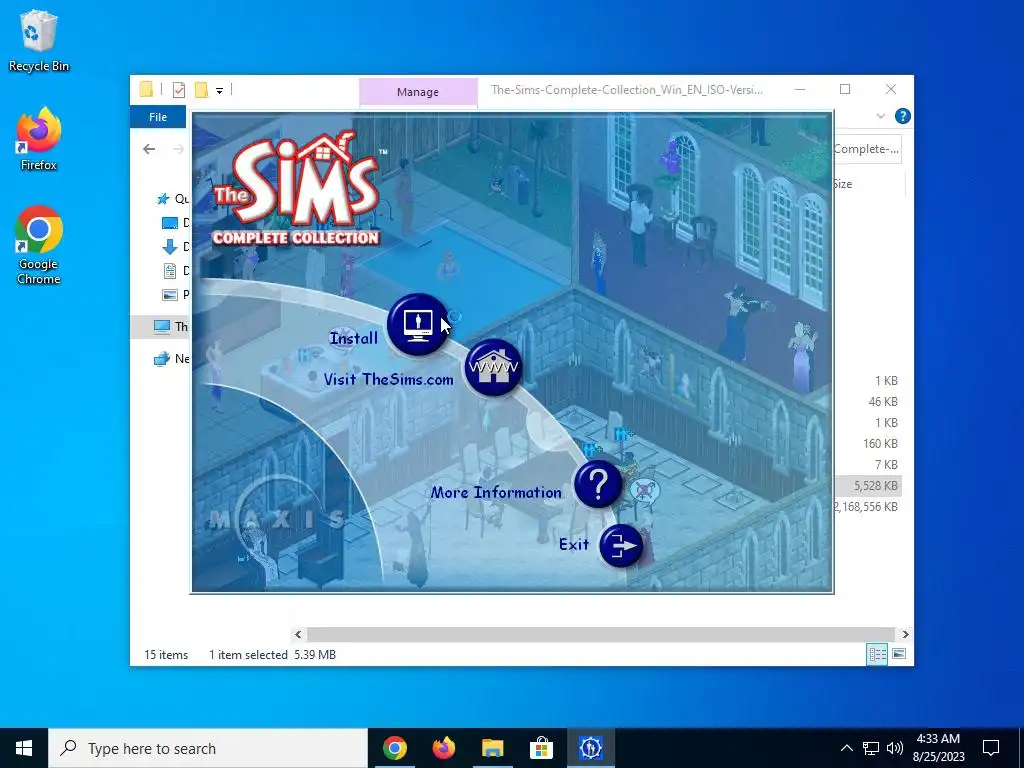The width and height of the screenshot is (1024, 768).
Task: Select the file row showing 7 KB
Action: coord(867,464)
